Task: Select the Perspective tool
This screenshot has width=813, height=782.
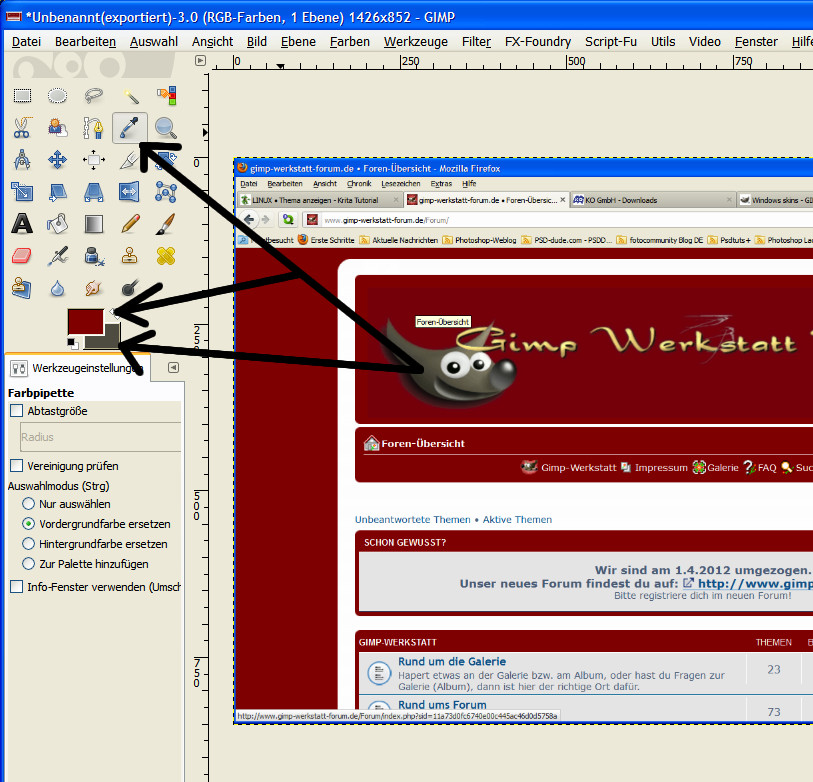Action: tap(93, 192)
